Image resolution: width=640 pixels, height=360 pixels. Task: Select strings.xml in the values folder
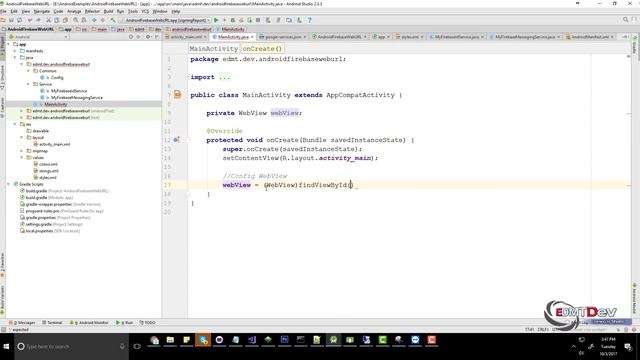click(x=46, y=171)
